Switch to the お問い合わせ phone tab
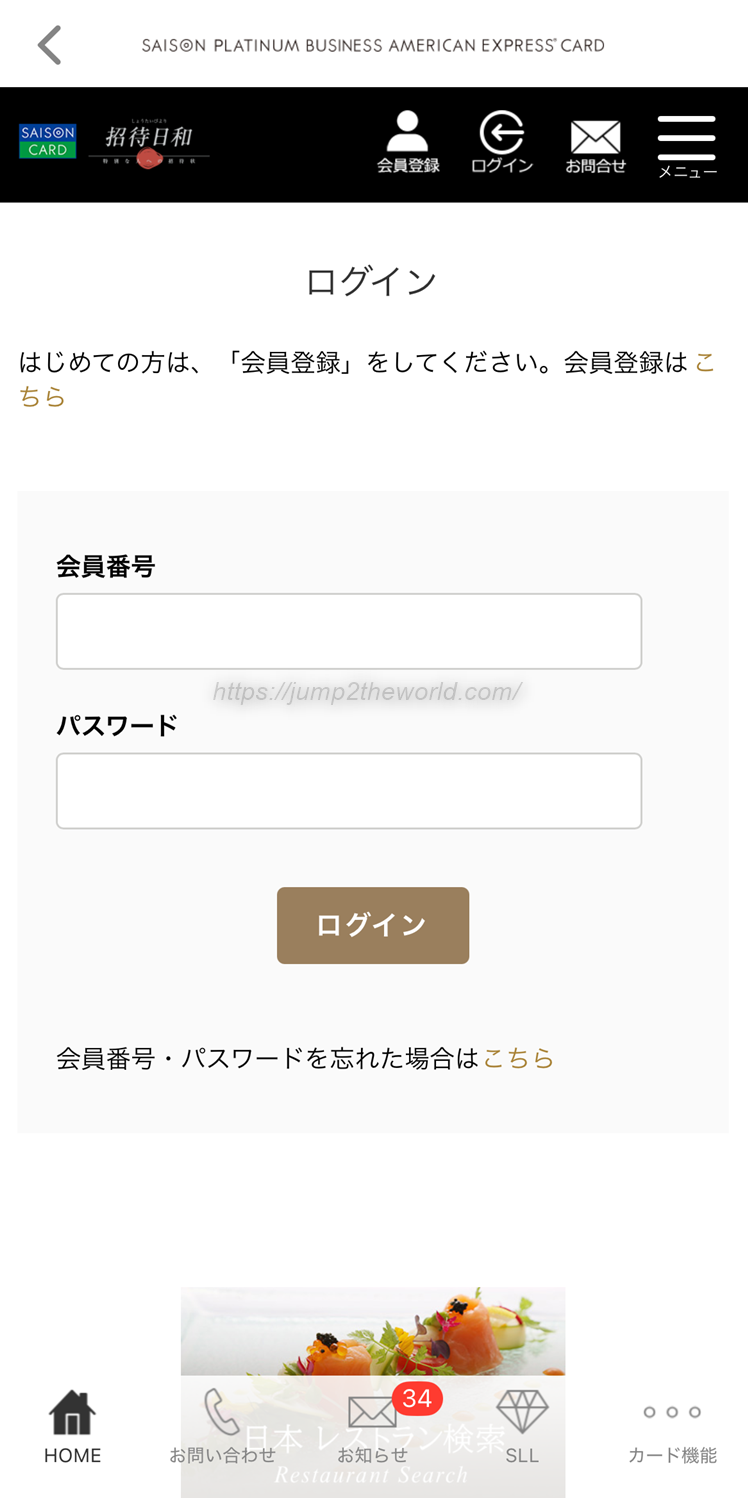 222,1427
